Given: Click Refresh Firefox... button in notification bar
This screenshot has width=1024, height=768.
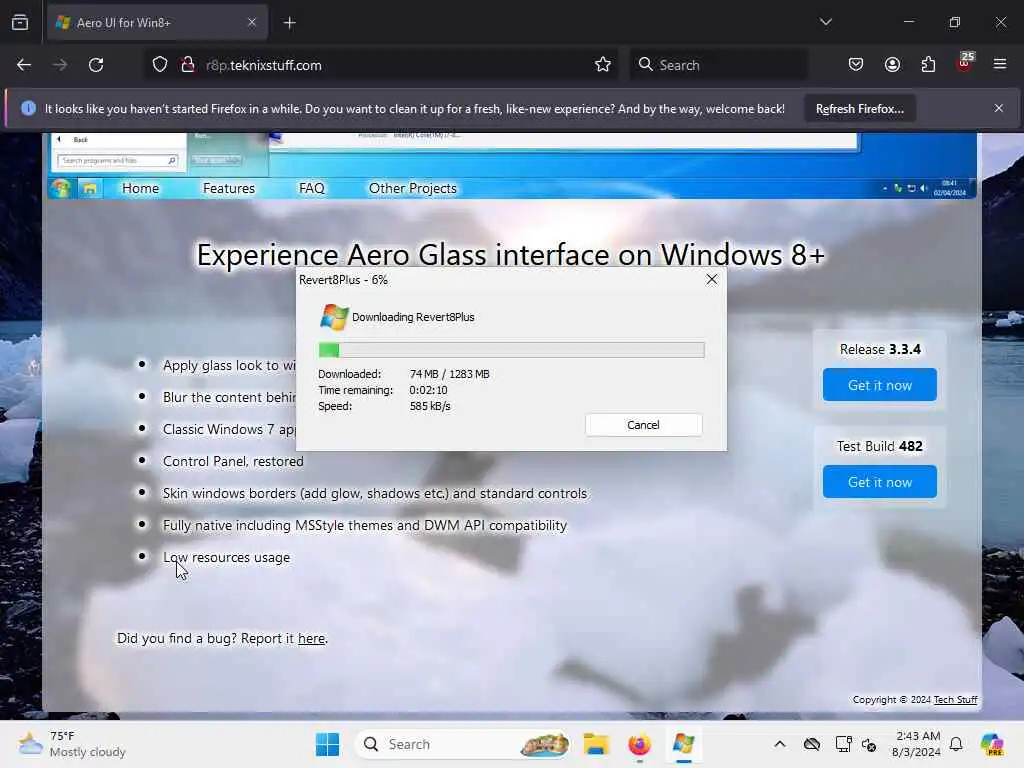Looking at the screenshot, I should [x=859, y=109].
